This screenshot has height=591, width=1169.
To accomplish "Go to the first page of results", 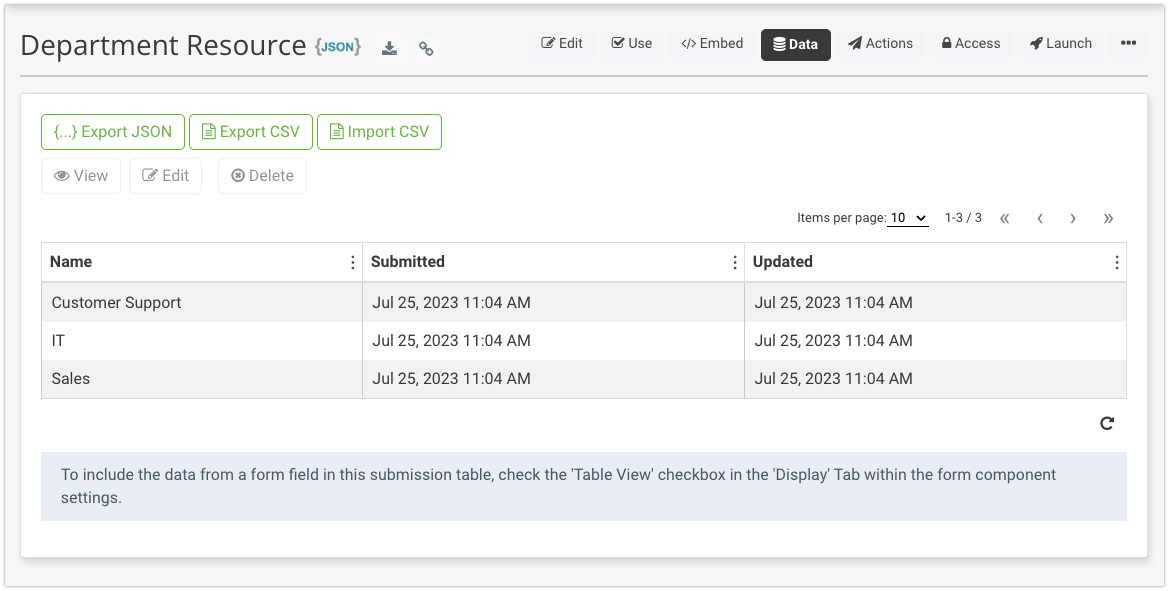I will (x=1005, y=218).
